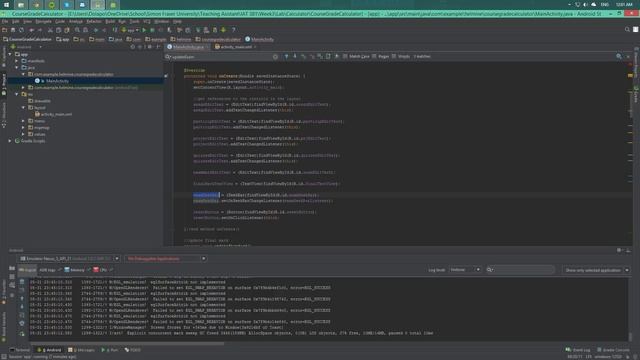
Task: Open the Android project view dropdown
Action: point(26,47)
